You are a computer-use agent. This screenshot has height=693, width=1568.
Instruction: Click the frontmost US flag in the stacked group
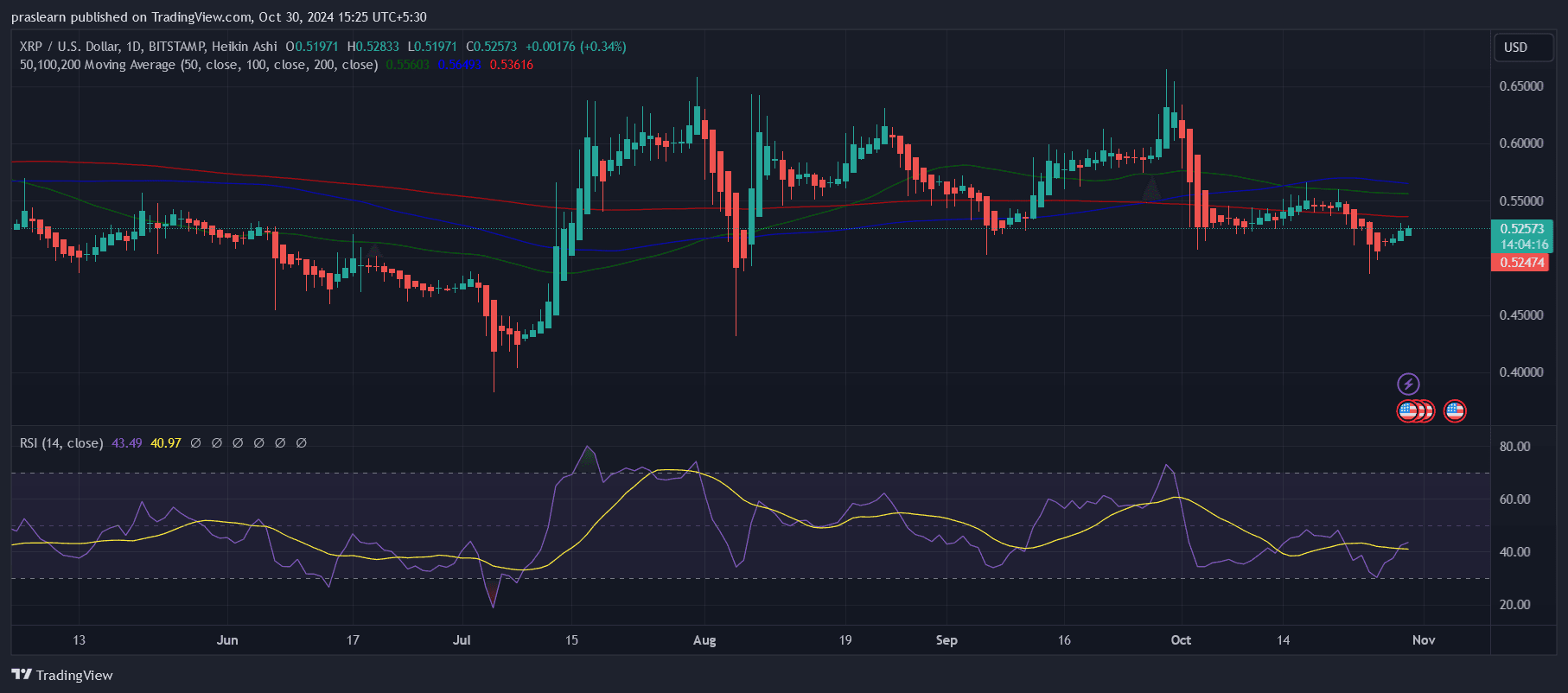(1408, 410)
